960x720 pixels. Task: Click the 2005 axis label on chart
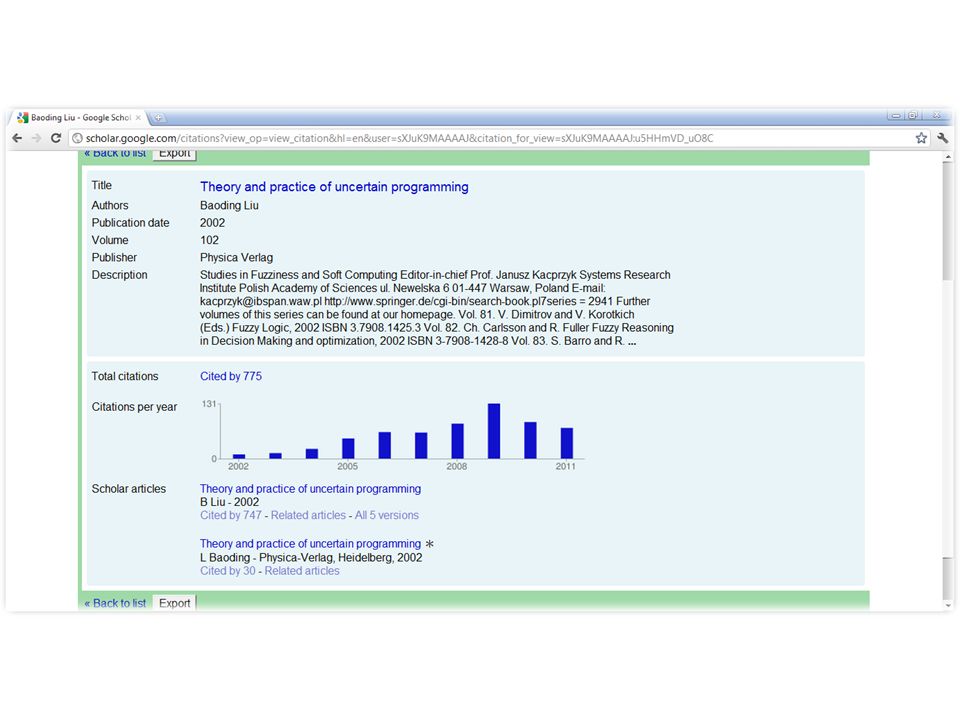pos(347,467)
